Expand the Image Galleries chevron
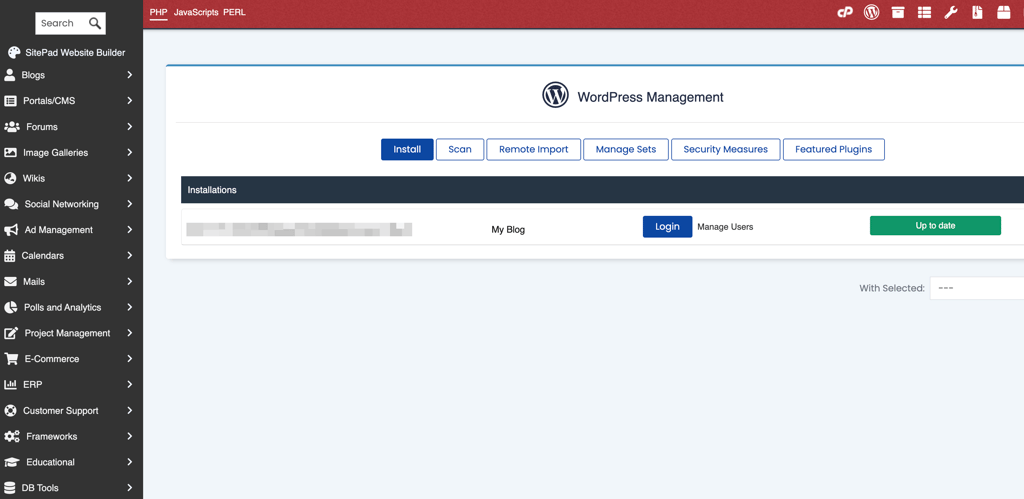 (129, 152)
